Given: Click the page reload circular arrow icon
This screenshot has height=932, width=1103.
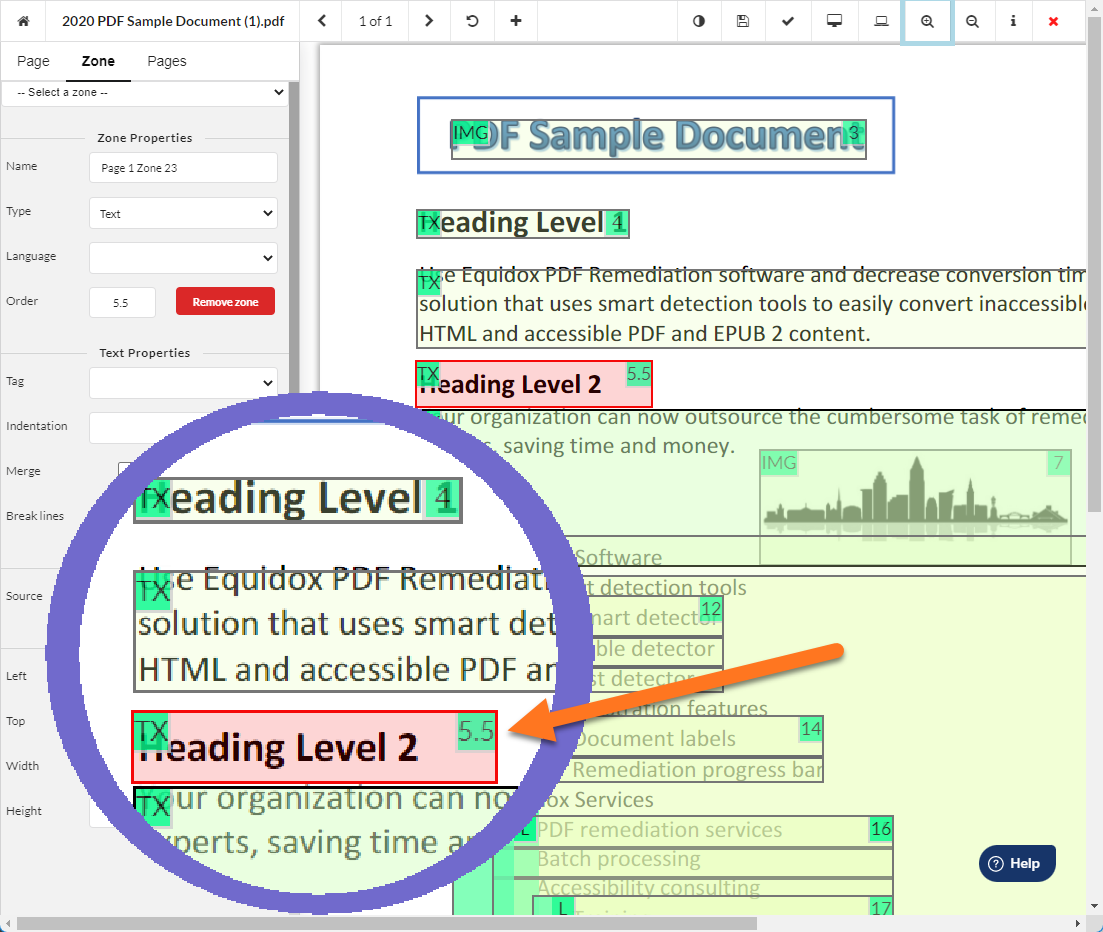Looking at the screenshot, I should (471, 20).
